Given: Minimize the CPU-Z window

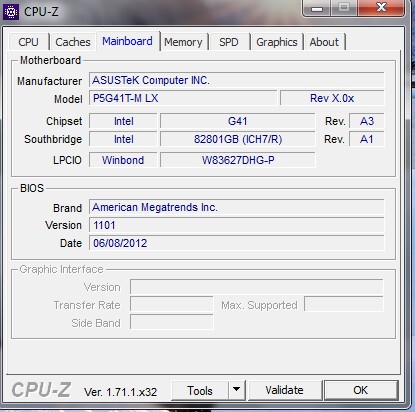Looking at the screenshot, I should [317, 8].
